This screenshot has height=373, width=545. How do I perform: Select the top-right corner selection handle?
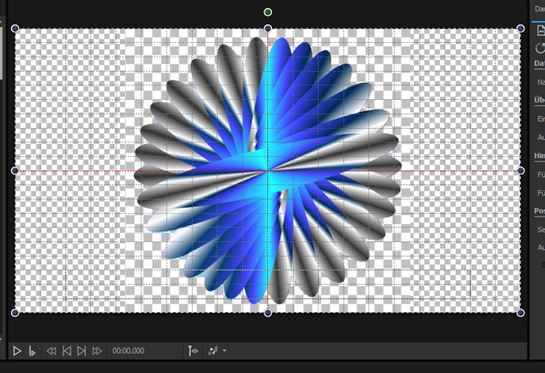click(521, 28)
